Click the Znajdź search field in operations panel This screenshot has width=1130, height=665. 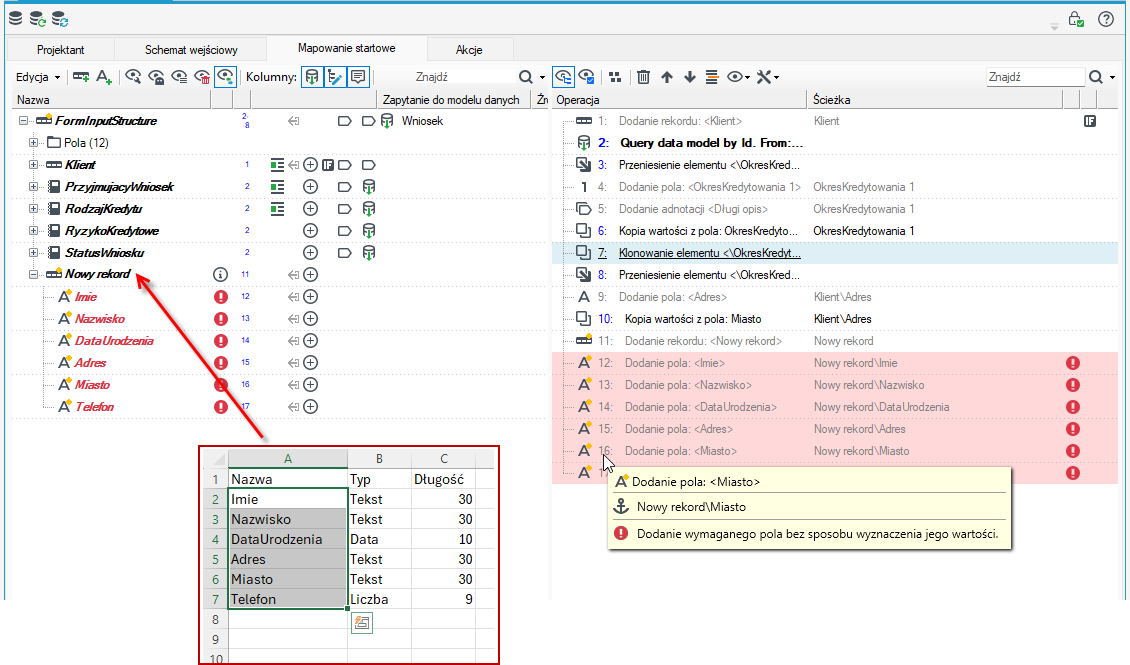pyautogui.click(x=1035, y=77)
